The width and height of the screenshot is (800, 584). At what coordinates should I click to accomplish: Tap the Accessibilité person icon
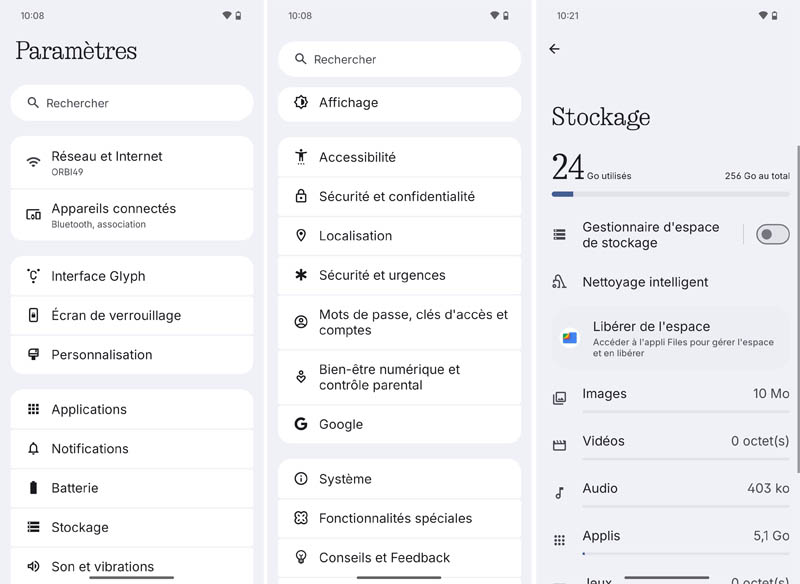coord(301,157)
